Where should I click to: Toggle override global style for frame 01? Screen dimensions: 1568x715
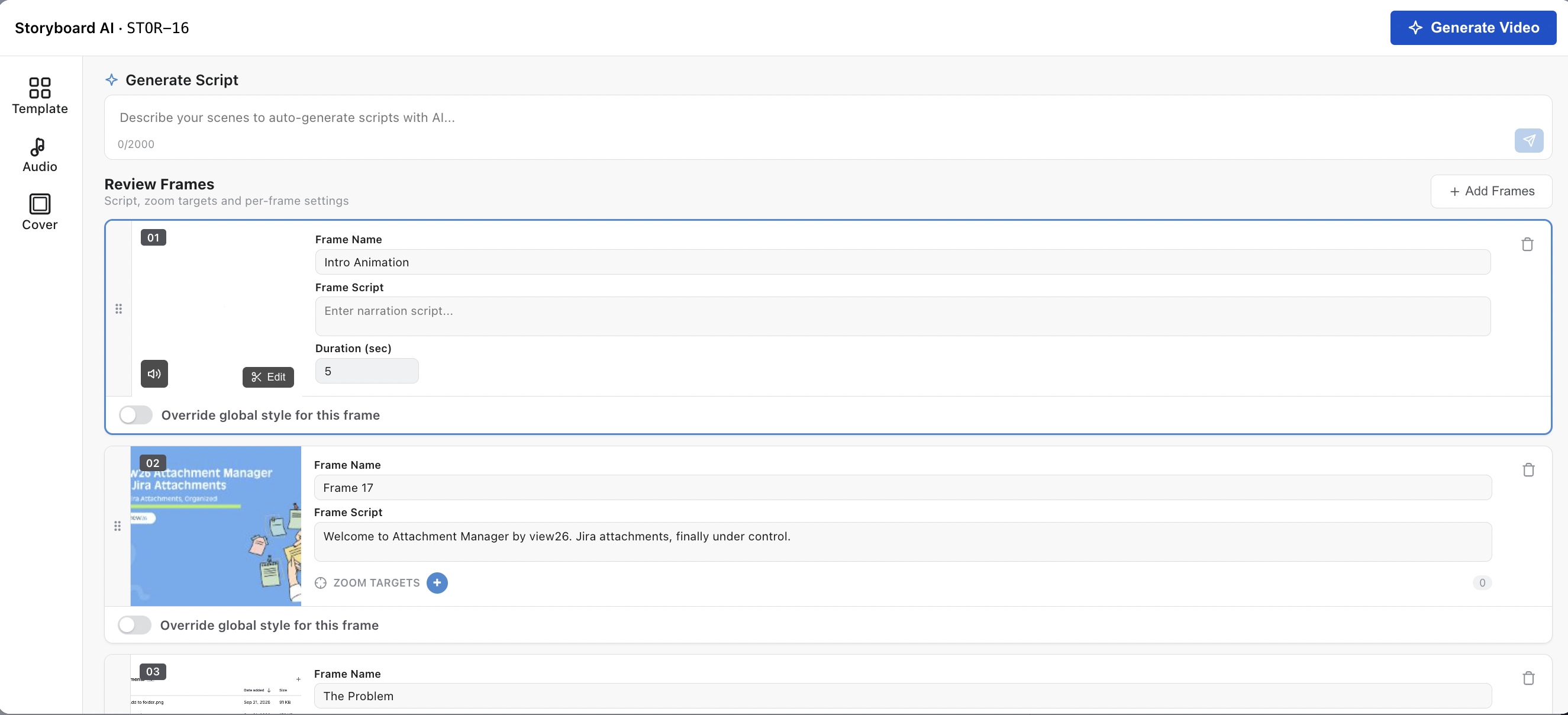pyautogui.click(x=135, y=415)
